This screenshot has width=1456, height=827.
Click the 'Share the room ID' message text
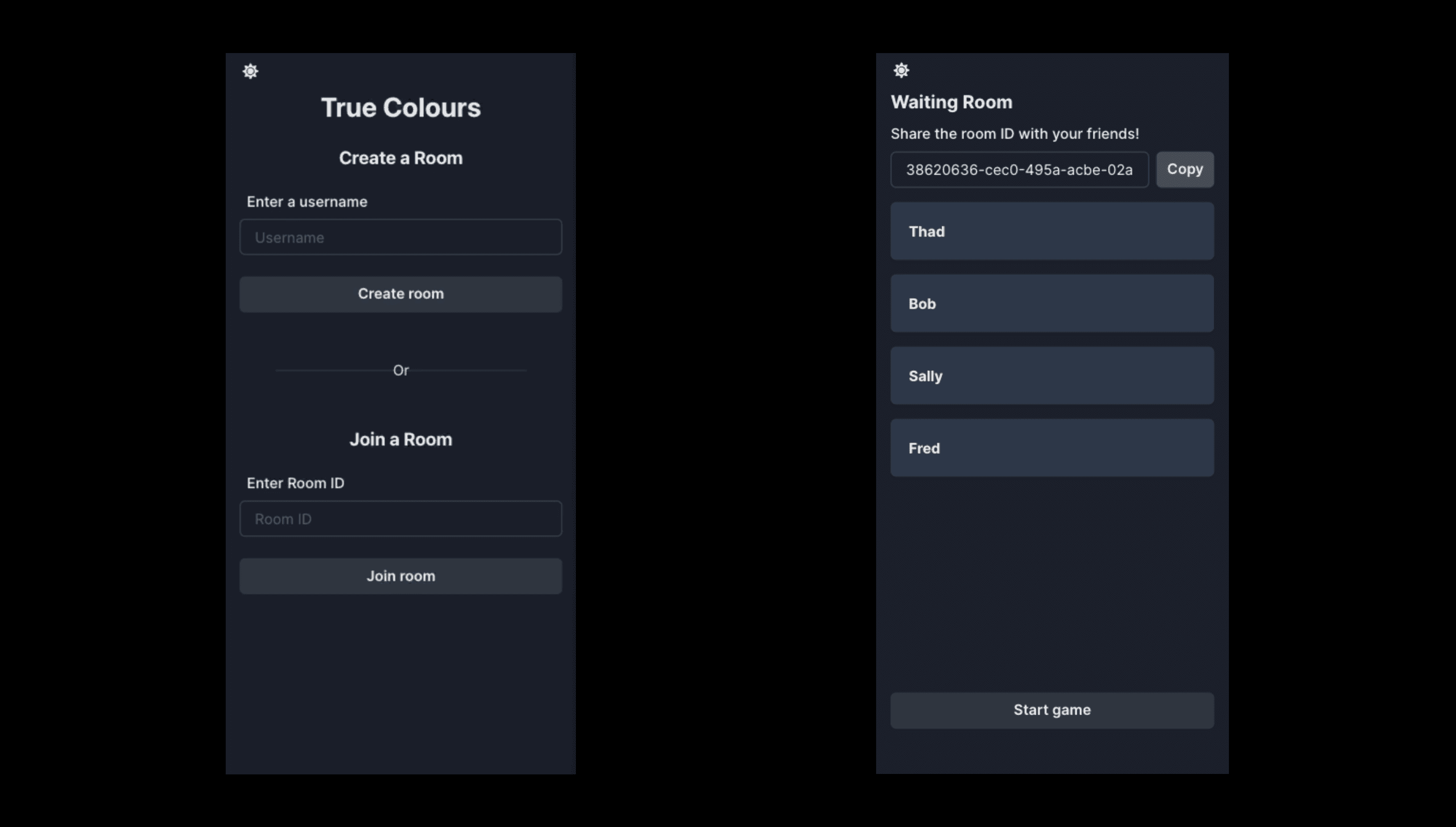pyautogui.click(x=1014, y=133)
